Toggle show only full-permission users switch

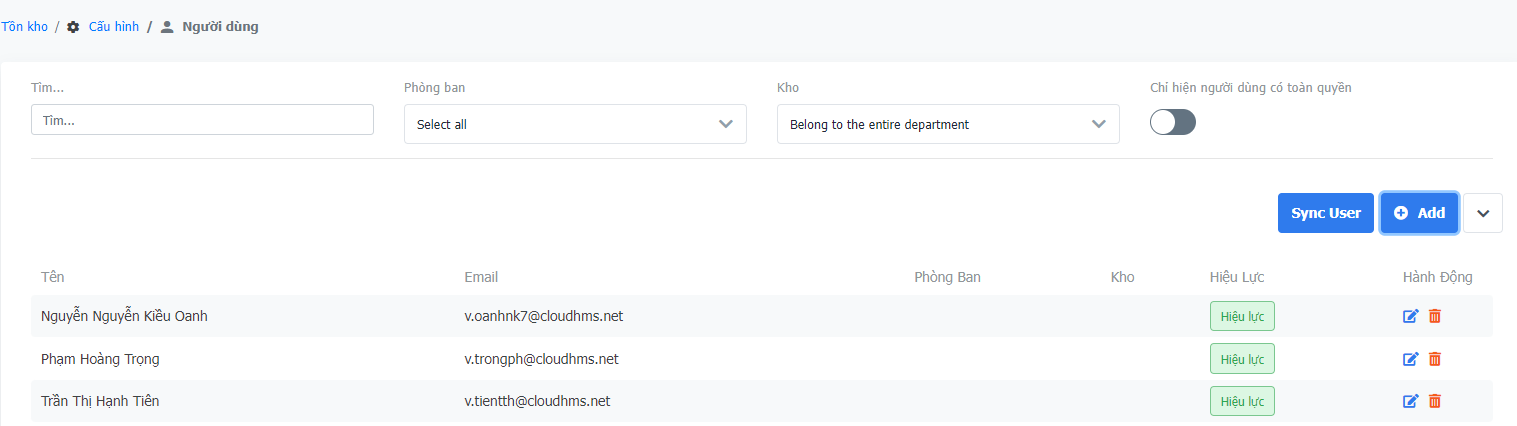coord(1173,122)
